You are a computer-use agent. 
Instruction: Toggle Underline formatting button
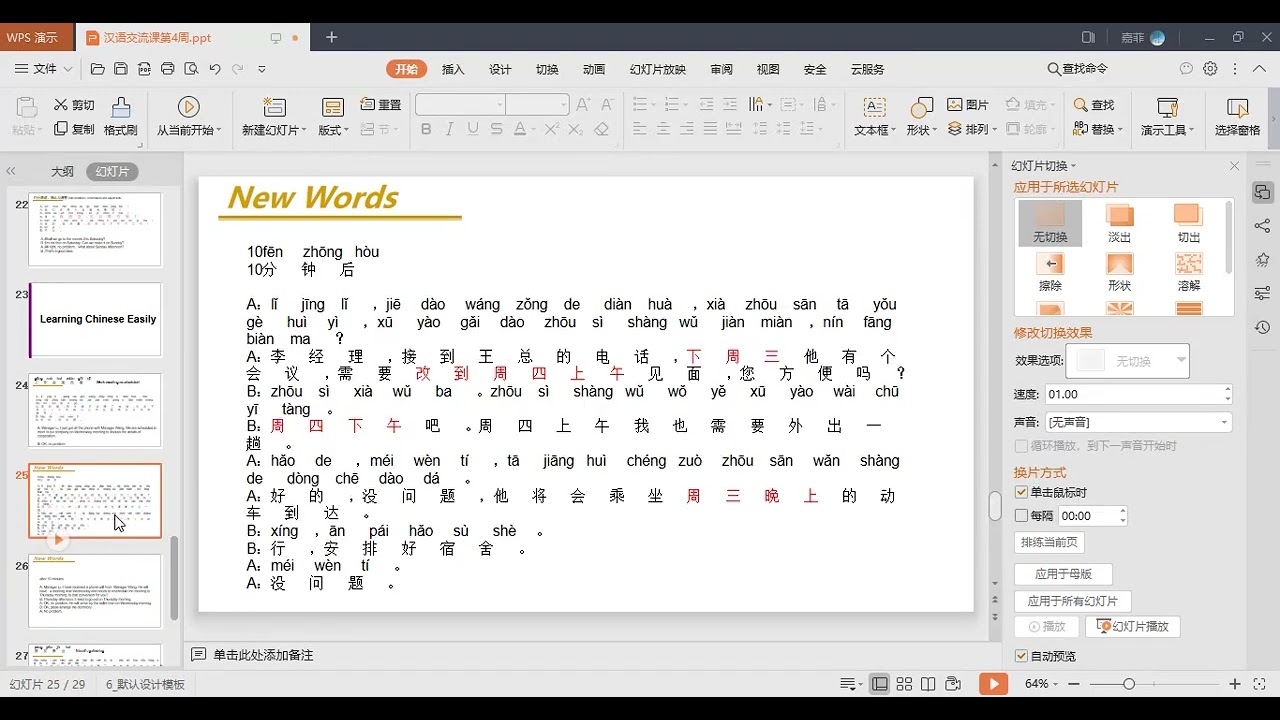[473, 129]
